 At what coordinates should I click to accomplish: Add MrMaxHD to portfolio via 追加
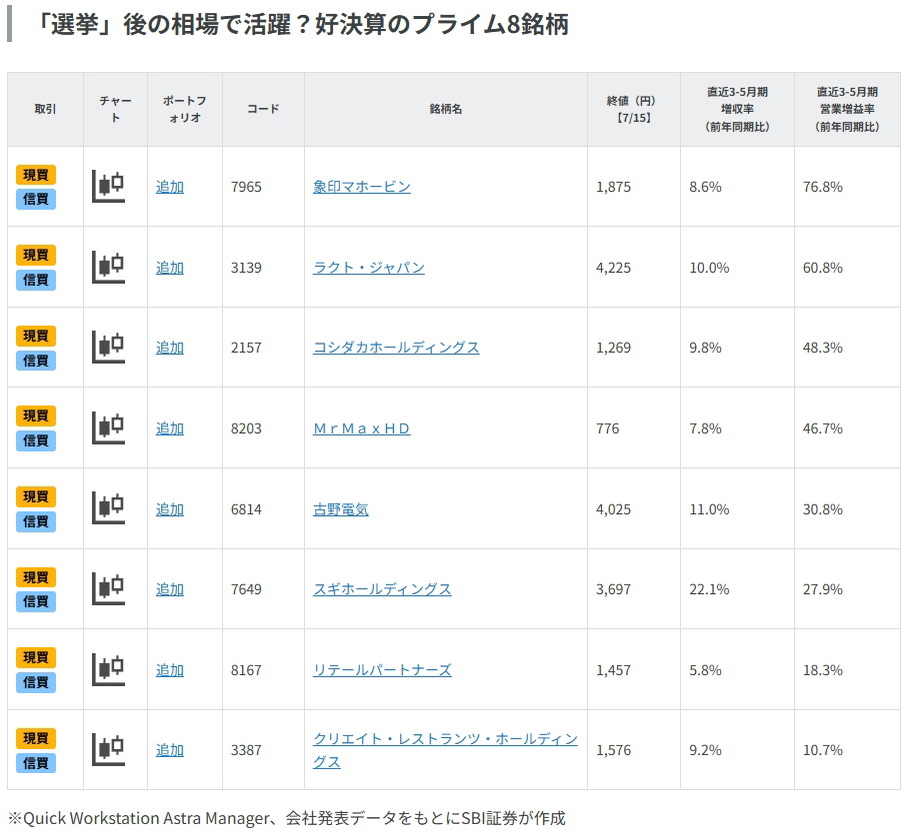click(170, 428)
